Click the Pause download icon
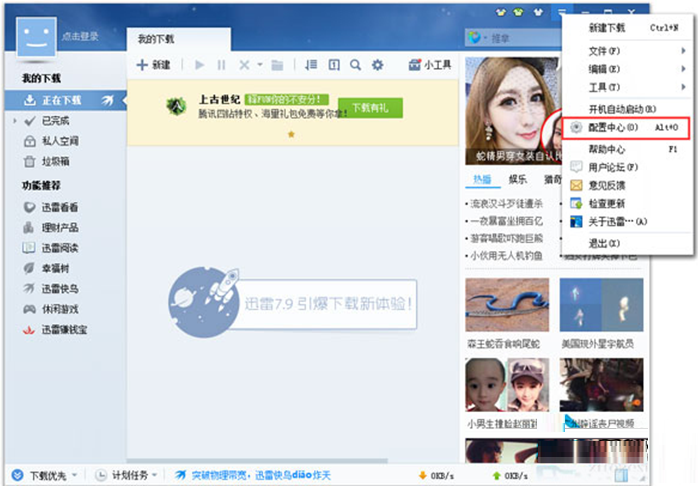Screen dimensions: 698x490 click(221, 65)
